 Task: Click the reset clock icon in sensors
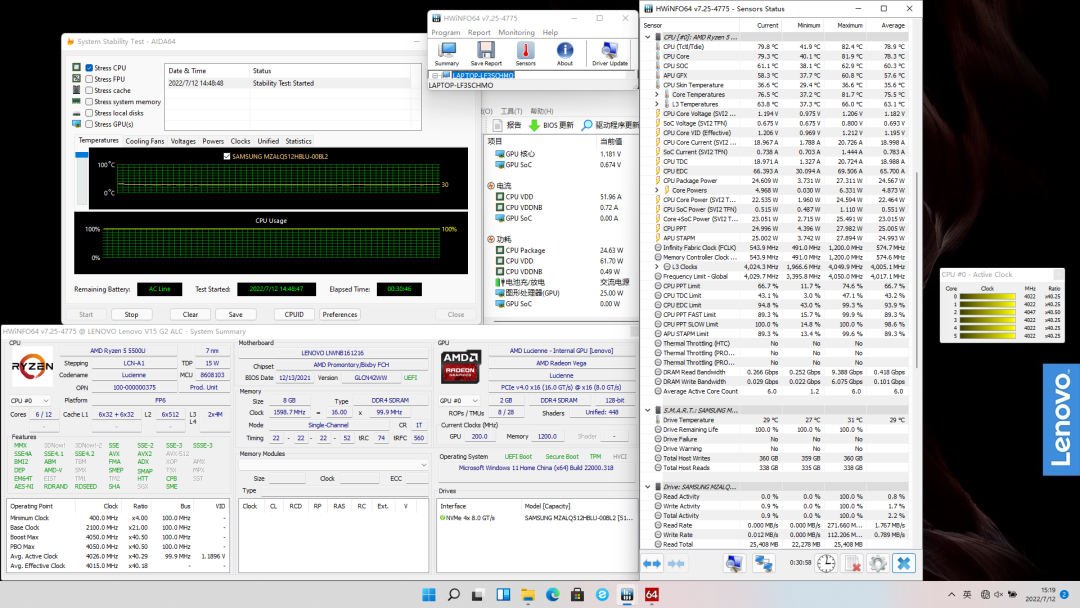pos(826,564)
